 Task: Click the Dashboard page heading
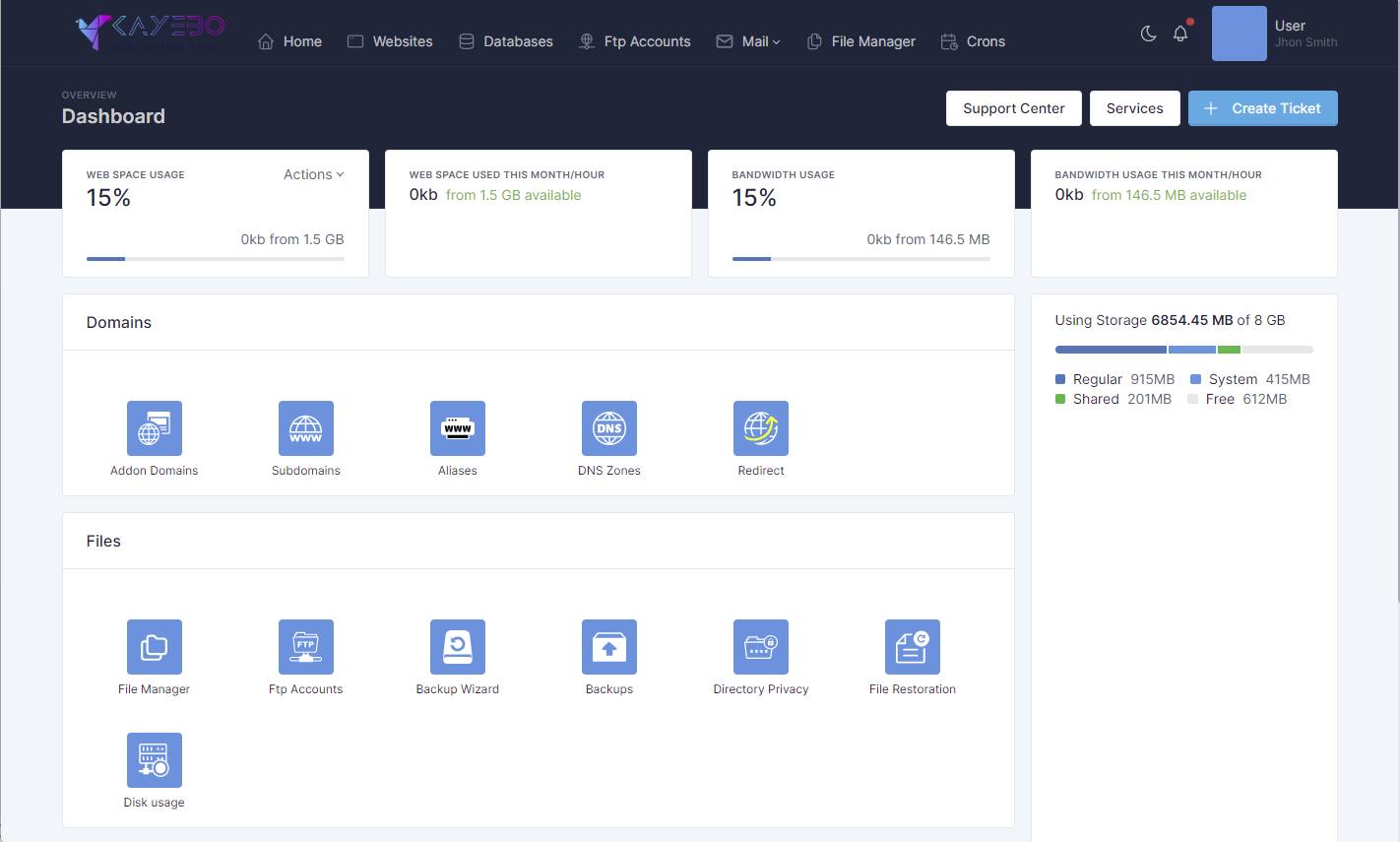click(113, 116)
